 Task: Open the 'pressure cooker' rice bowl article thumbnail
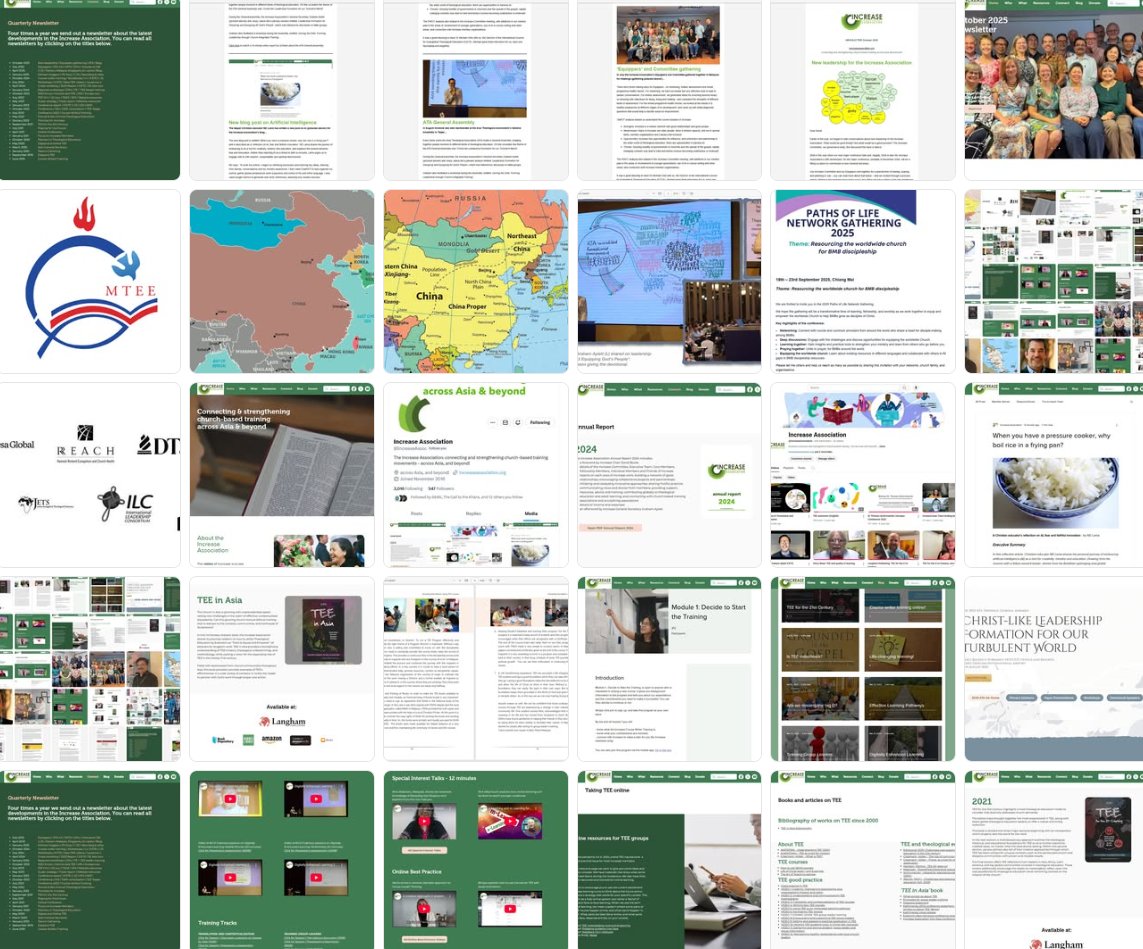coord(1054,475)
